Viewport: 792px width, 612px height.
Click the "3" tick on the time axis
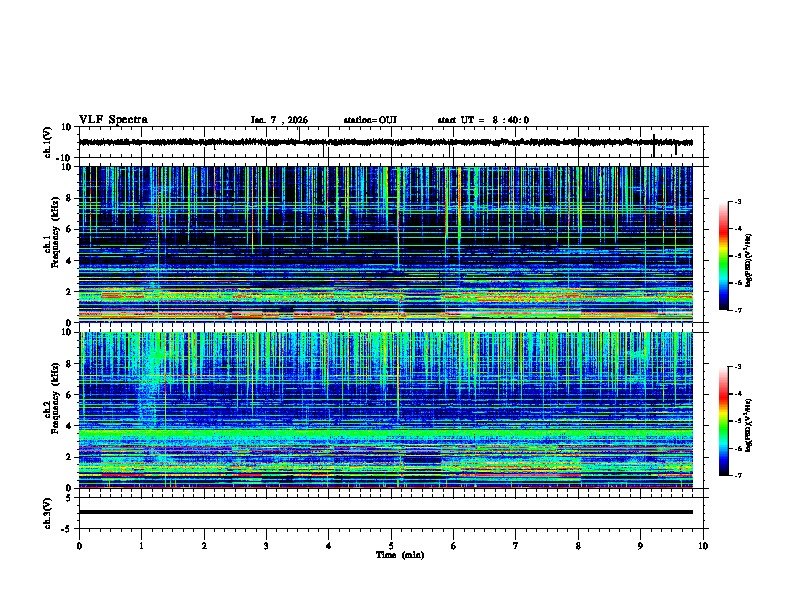[266, 546]
